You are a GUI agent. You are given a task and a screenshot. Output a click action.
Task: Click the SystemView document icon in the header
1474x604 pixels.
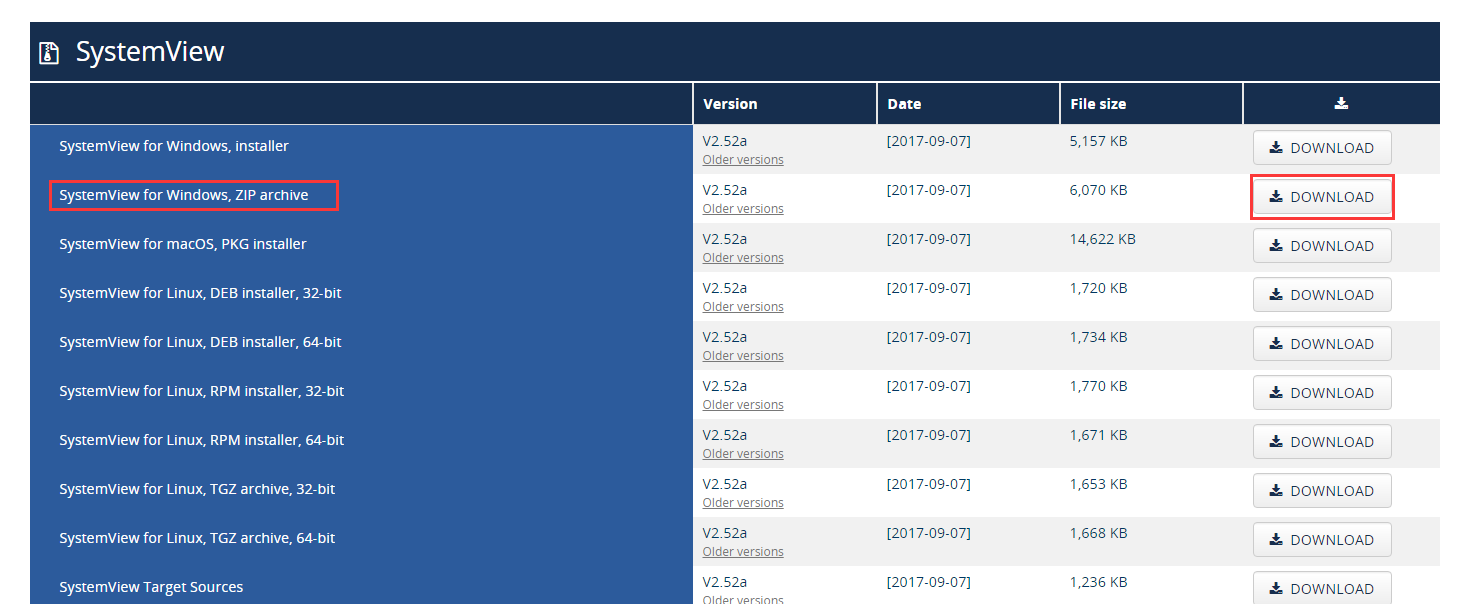tap(48, 51)
